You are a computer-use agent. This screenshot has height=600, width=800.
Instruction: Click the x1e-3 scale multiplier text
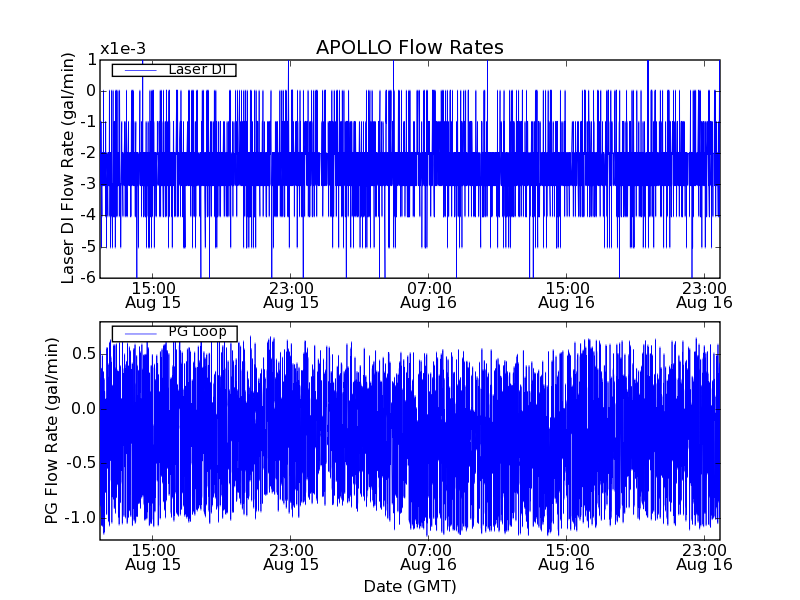[x=123, y=49]
